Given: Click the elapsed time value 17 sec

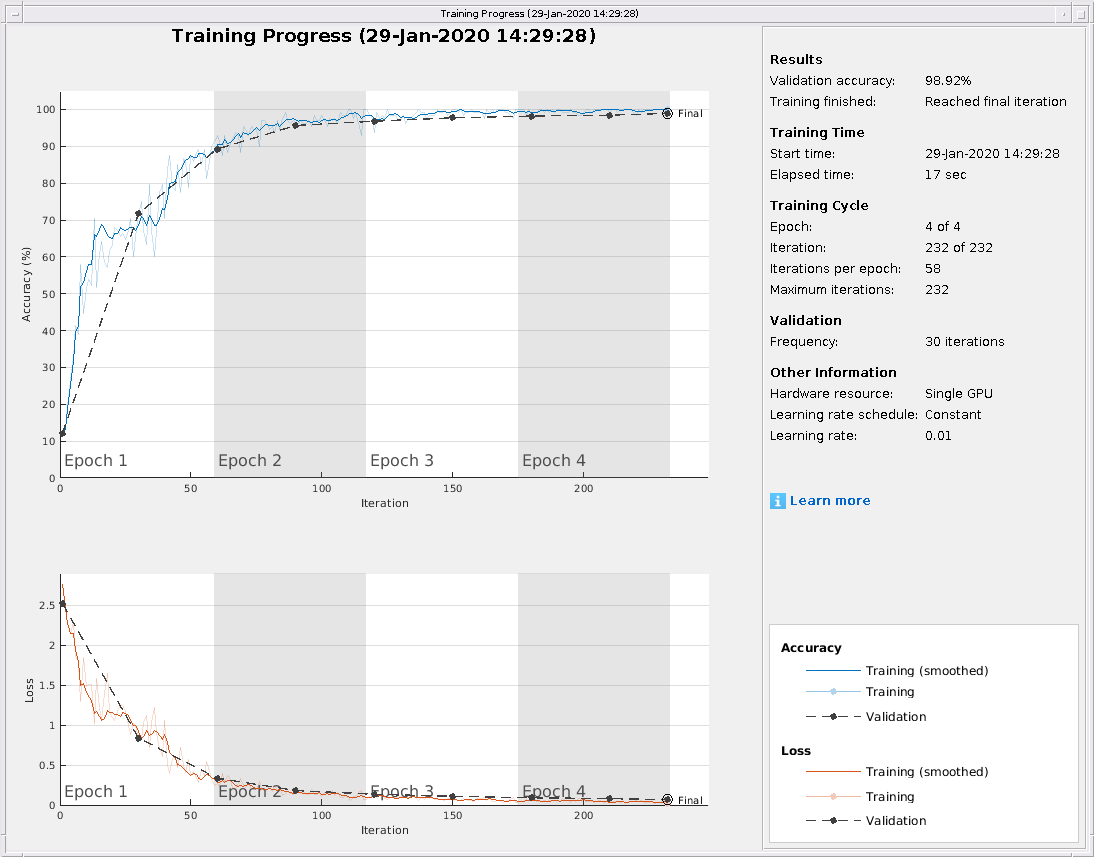Looking at the screenshot, I should tap(945, 174).
